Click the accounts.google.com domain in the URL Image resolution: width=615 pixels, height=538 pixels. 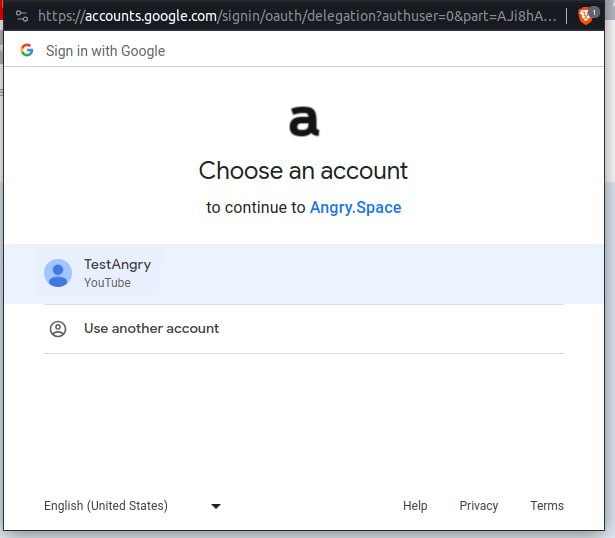point(151,16)
